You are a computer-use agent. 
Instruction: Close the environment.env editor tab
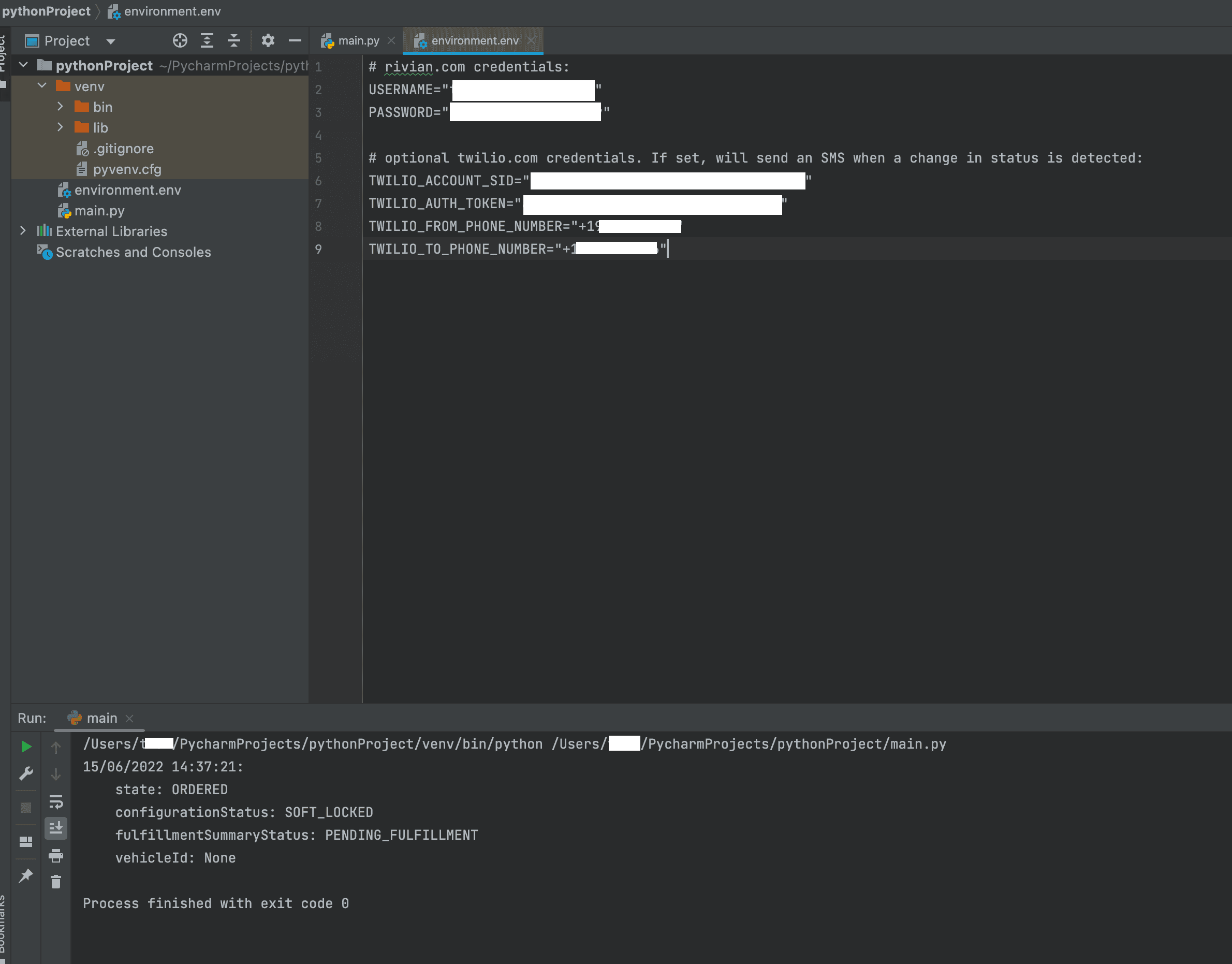point(531,40)
